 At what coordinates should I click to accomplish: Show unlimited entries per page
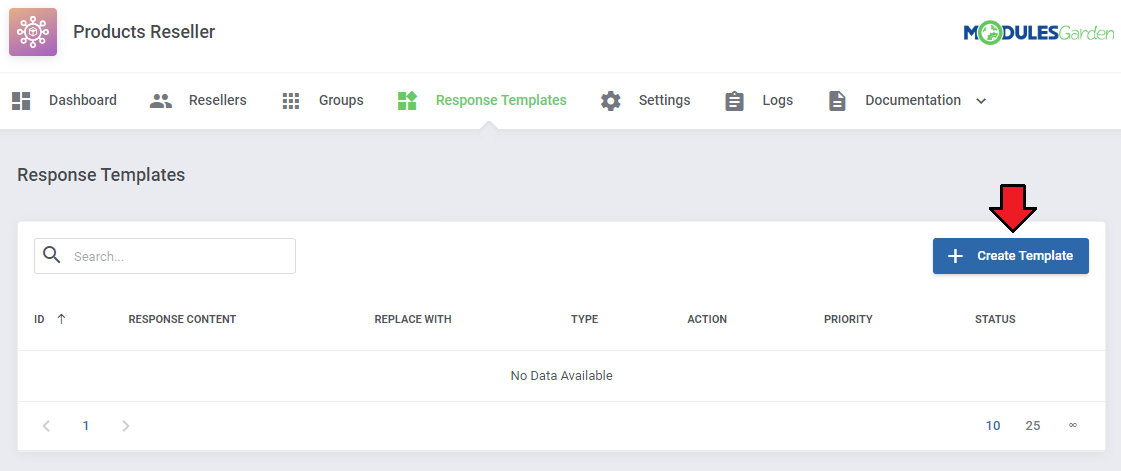coord(1072,425)
